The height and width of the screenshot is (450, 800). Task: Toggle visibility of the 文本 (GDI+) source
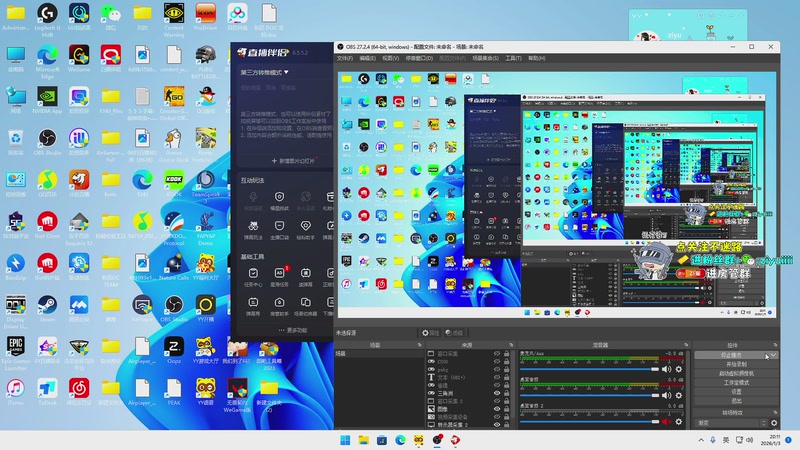(497, 378)
